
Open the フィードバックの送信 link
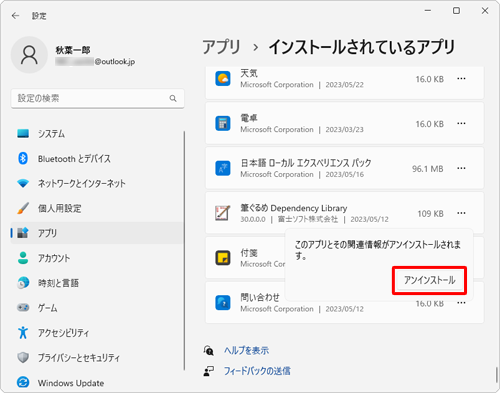[x=257, y=371]
